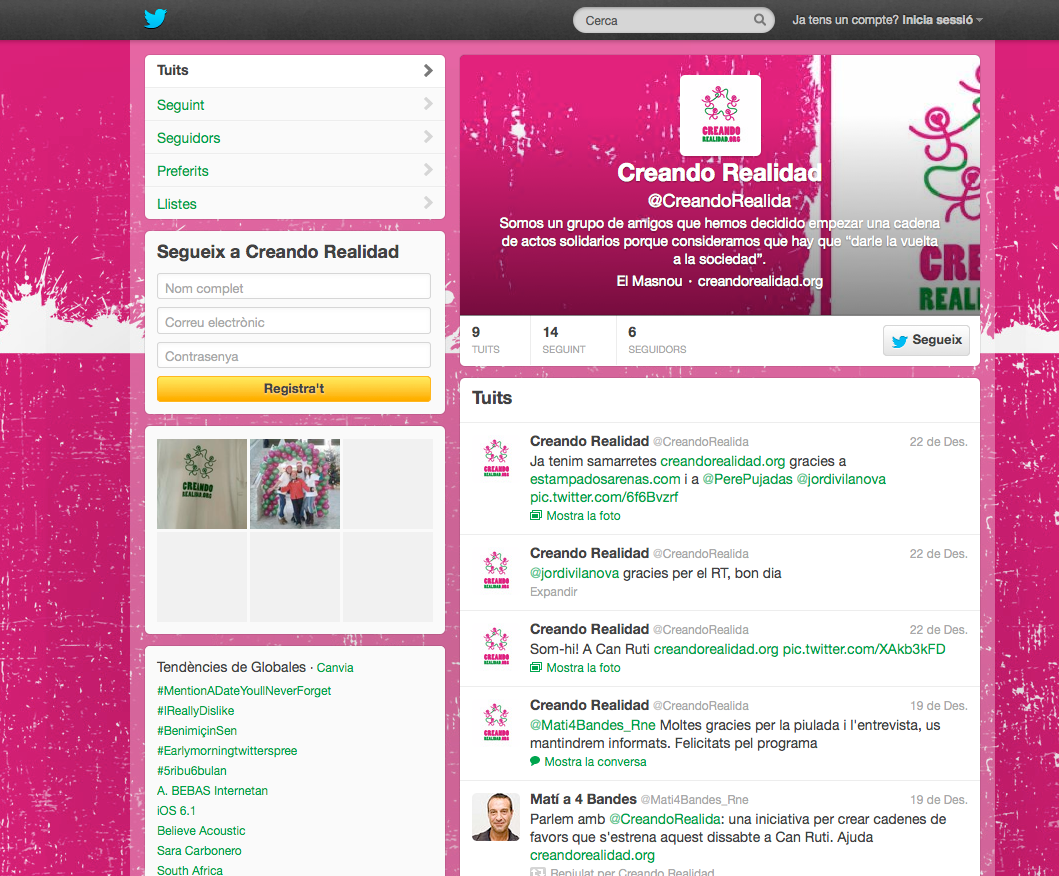Open @jordivilanova mention in RT thanks tweet
This screenshot has width=1059, height=876.
click(x=575, y=573)
